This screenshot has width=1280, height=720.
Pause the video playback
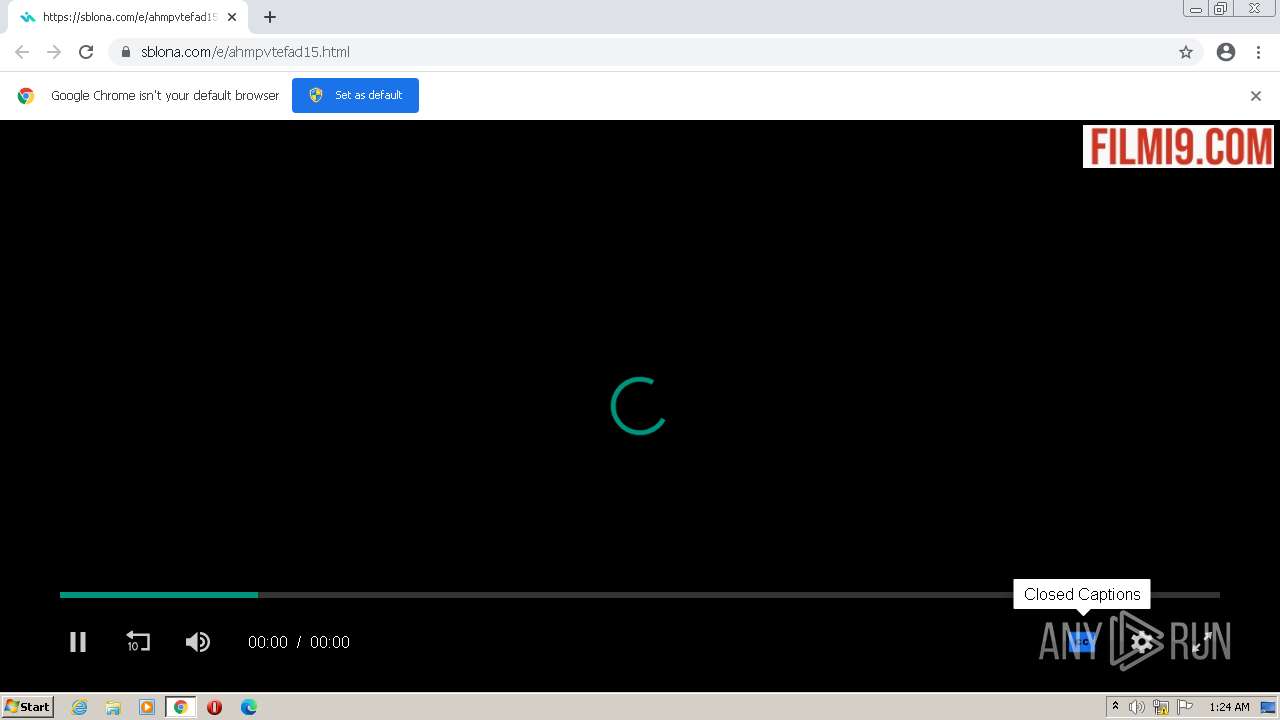click(78, 642)
